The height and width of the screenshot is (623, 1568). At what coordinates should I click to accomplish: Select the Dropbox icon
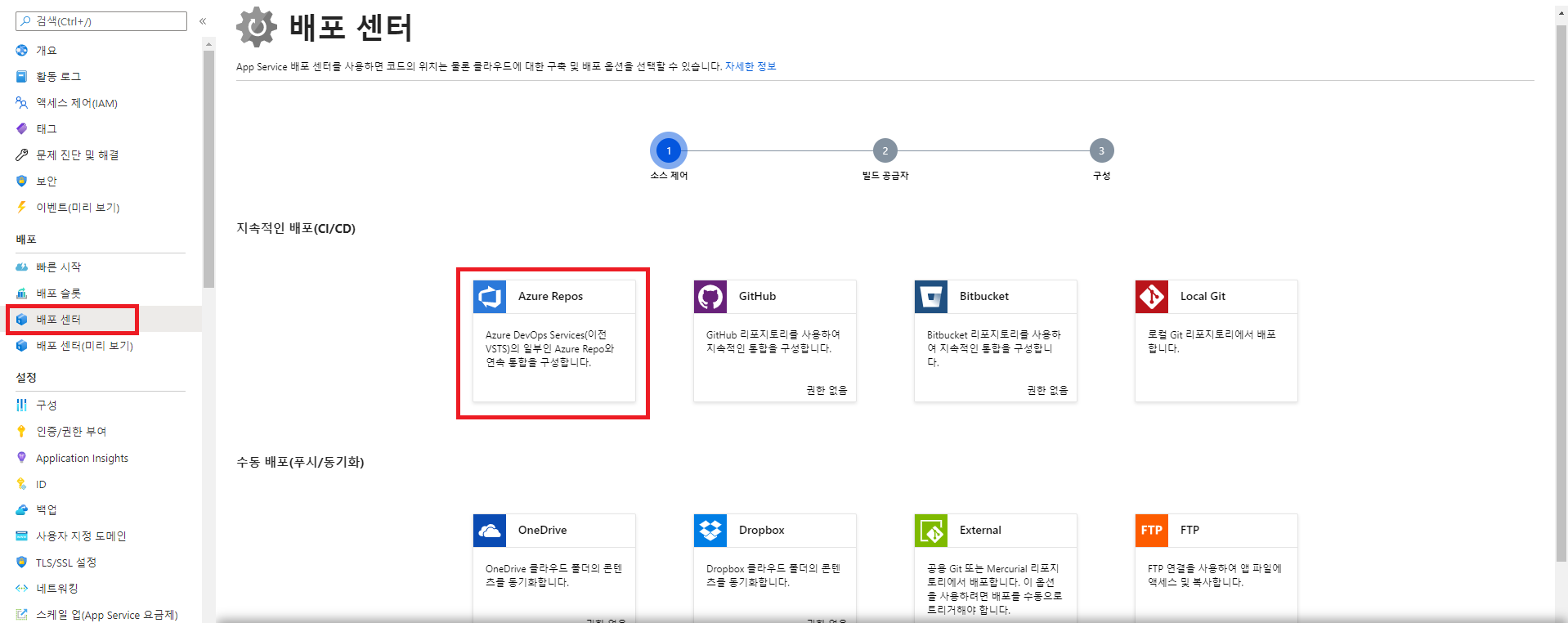(x=710, y=531)
